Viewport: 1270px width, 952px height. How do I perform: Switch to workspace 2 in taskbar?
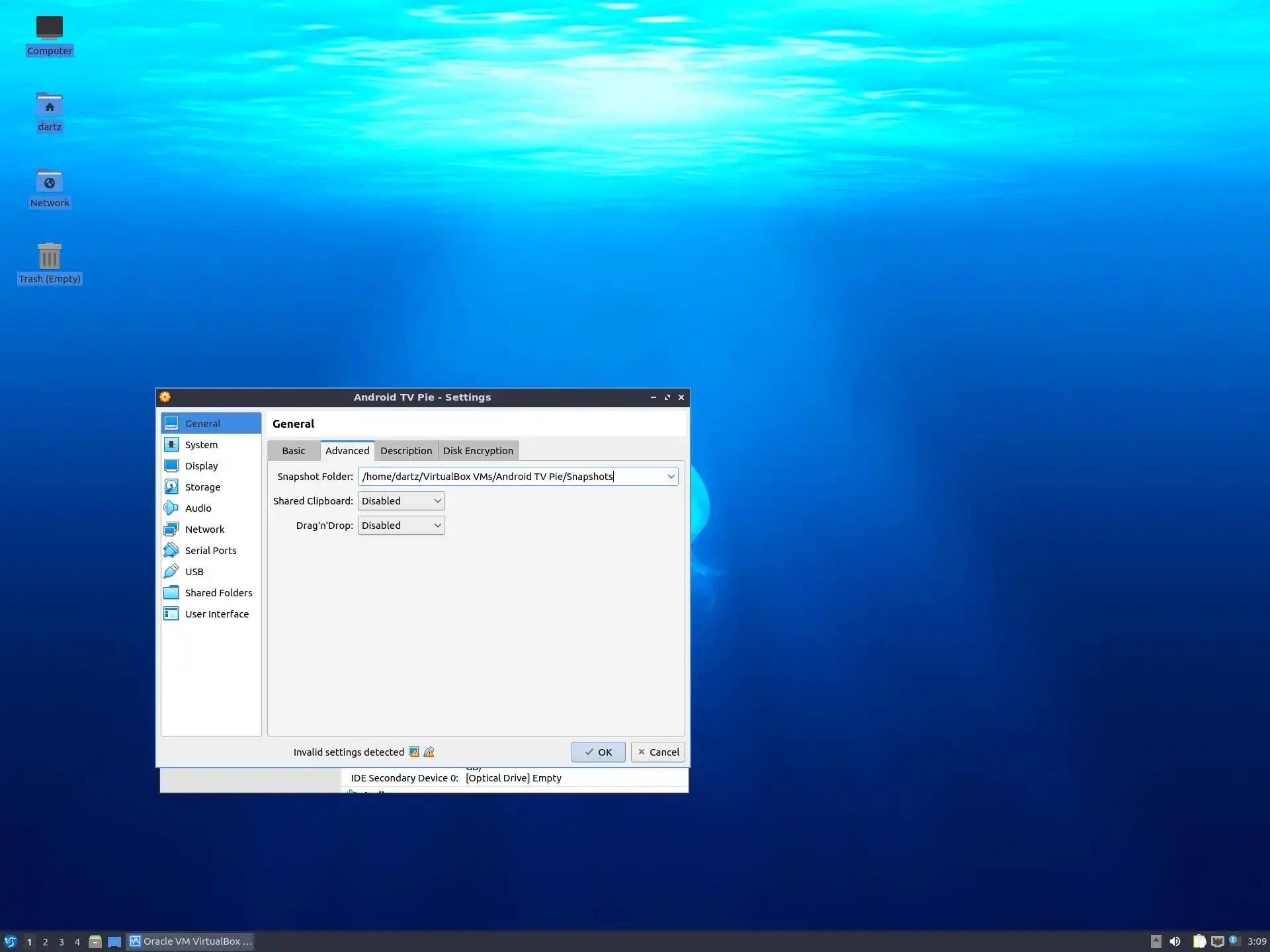[x=45, y=941]
